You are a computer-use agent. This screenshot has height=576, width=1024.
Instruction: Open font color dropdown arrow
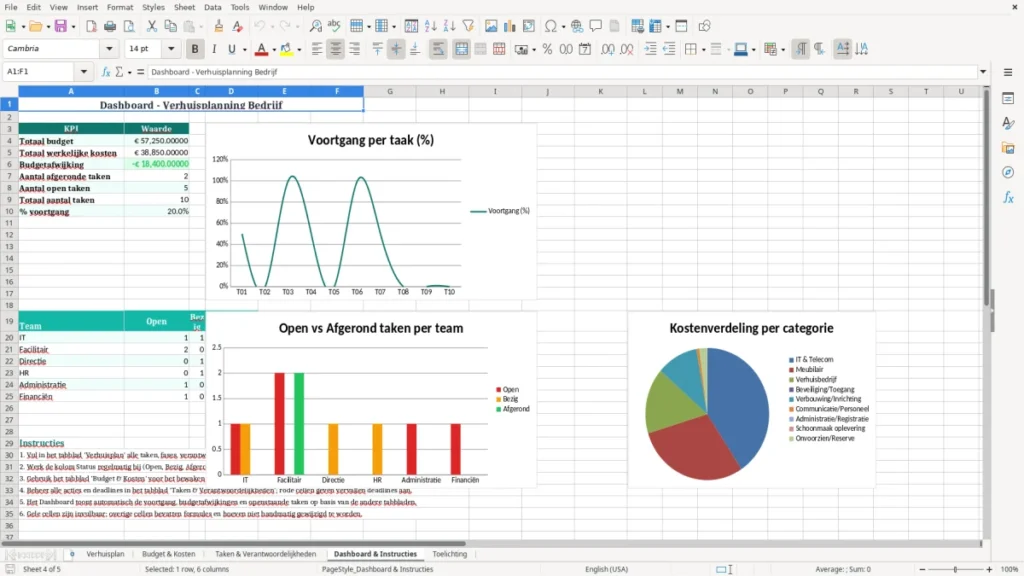(x=274, y=50)
